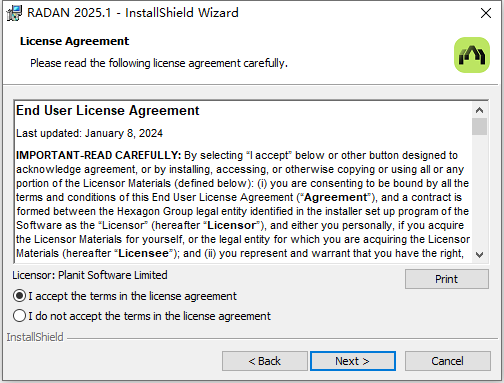This screenshot has width=504, height=383.
Task: Click the green RADAN logo
Action: pos(472,55)
